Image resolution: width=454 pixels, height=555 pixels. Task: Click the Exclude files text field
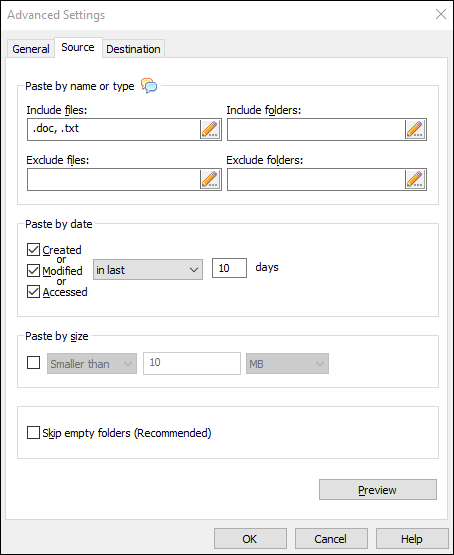tap(114, 179)
